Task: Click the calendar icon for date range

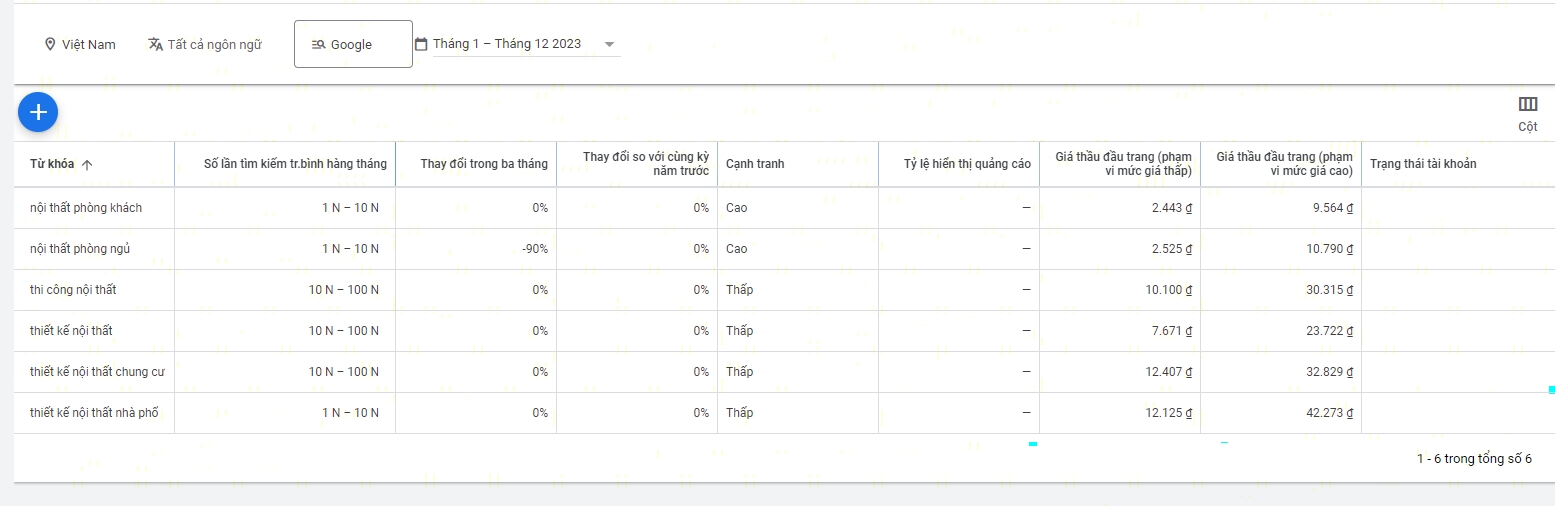Action: [x=421, y=44]
